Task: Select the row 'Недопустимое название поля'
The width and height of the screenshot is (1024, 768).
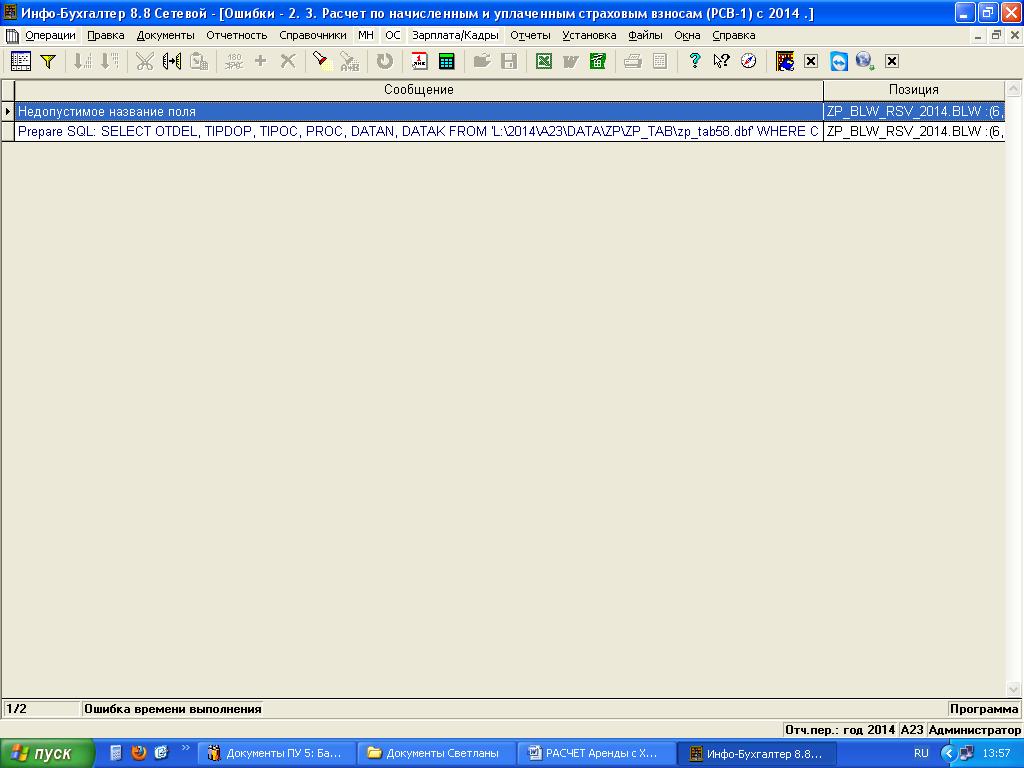Action: tap(419, 112)
